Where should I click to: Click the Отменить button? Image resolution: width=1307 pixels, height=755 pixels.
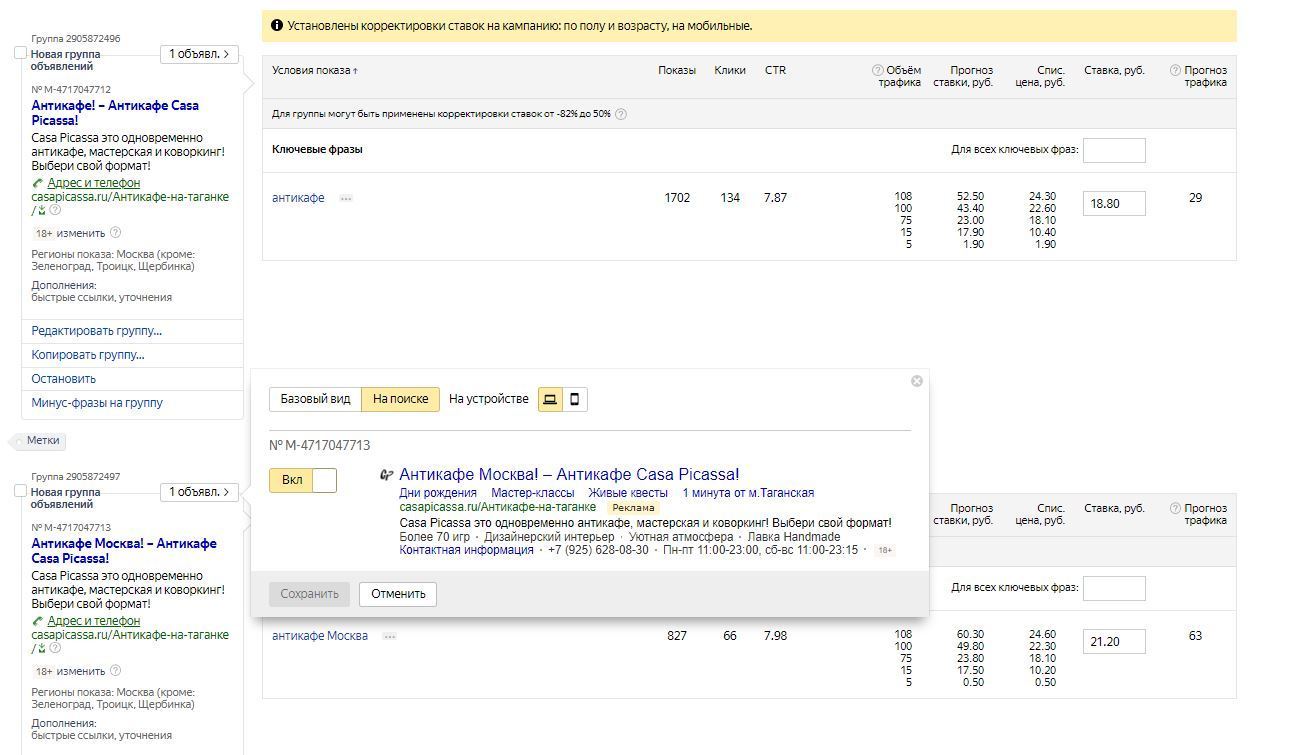point(398,594)
